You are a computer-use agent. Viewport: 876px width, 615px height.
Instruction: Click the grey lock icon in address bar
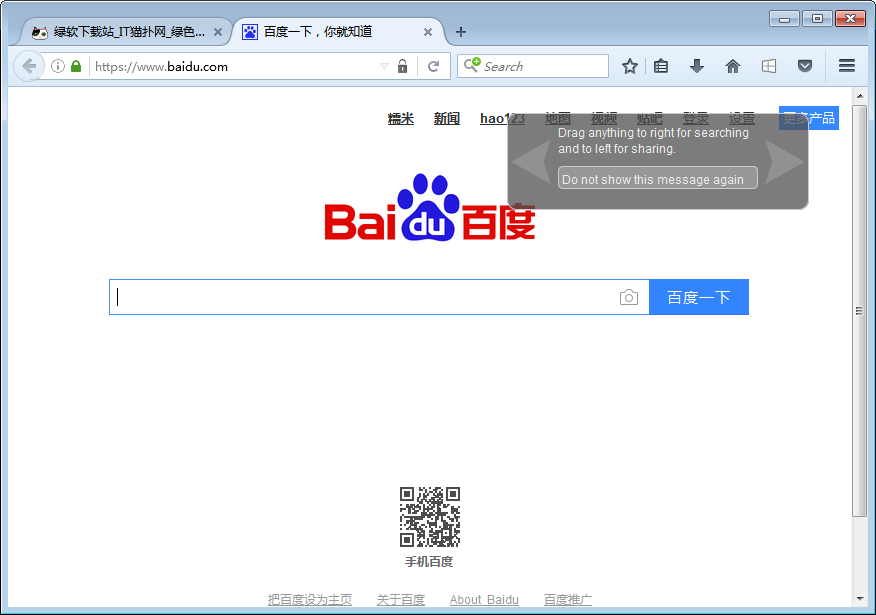tap(402, 66)
